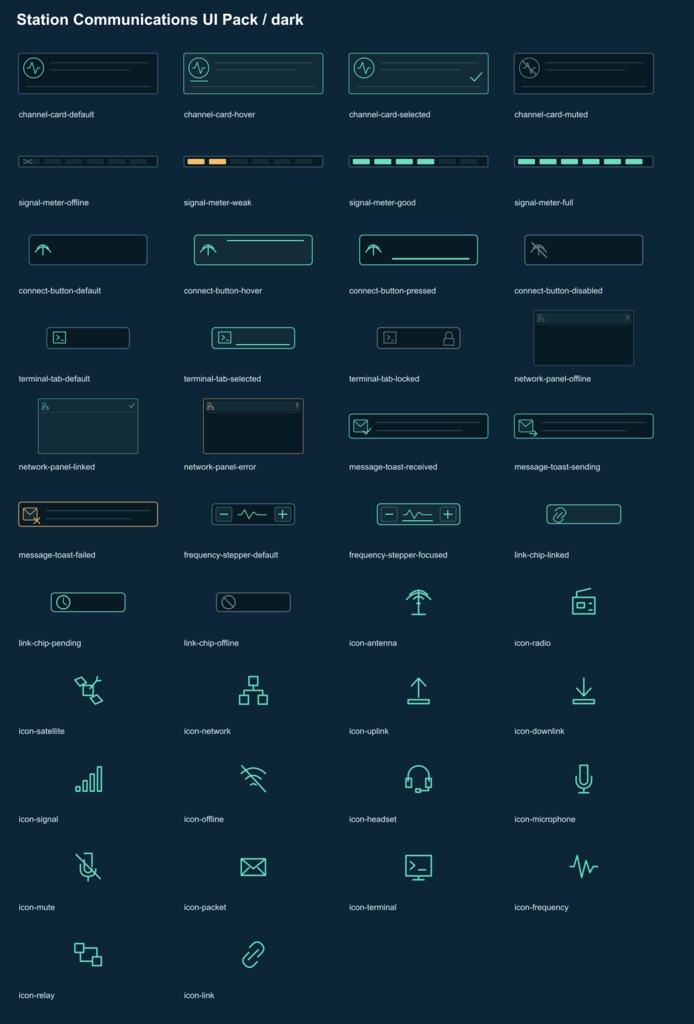Click the icon-uplink arrow glyph
This screenshot has height=1024, width=694.
418,690
